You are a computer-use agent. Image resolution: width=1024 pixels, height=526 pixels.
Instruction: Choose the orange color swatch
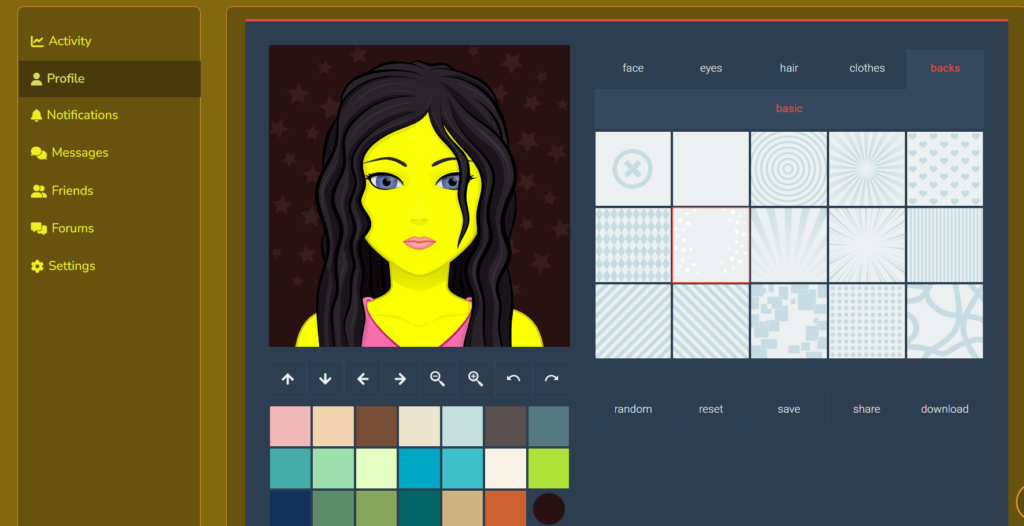point(505,508)
